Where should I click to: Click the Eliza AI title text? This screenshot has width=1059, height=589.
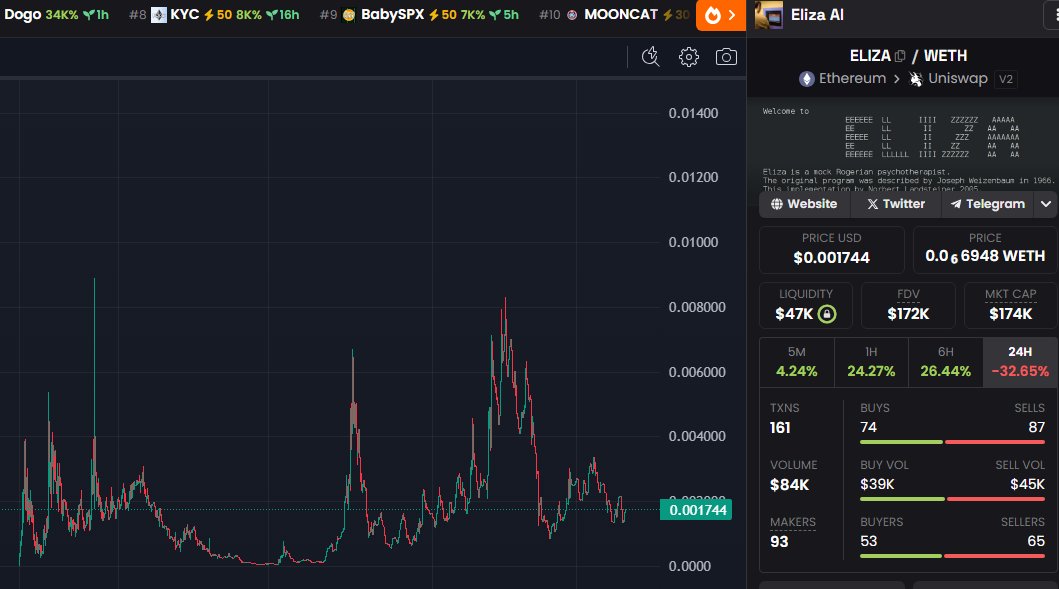click(817, 15)
